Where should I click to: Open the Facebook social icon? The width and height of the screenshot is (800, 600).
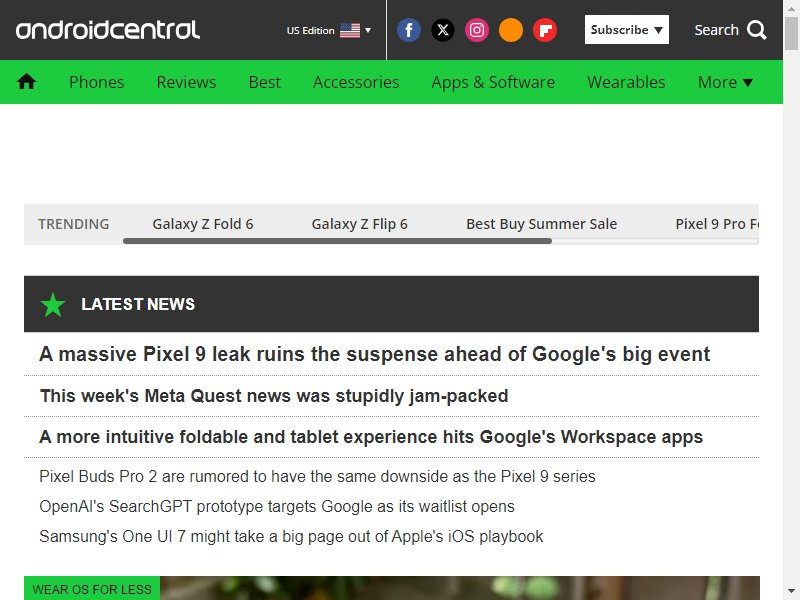click(x=409, y=30)
